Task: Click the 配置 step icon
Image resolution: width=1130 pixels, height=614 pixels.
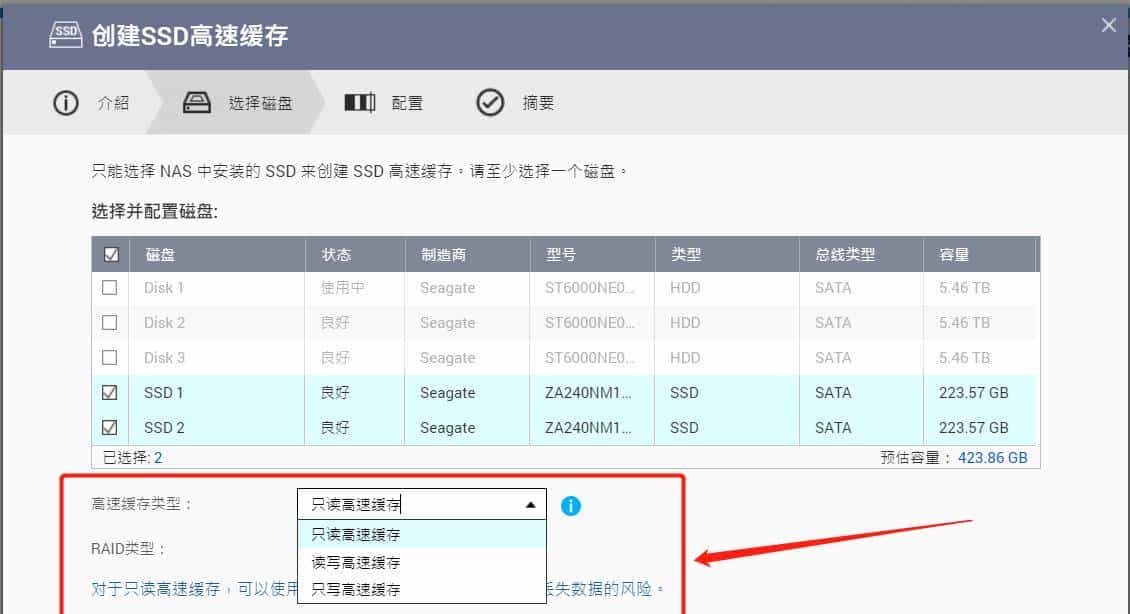Action: coord(359,101)
